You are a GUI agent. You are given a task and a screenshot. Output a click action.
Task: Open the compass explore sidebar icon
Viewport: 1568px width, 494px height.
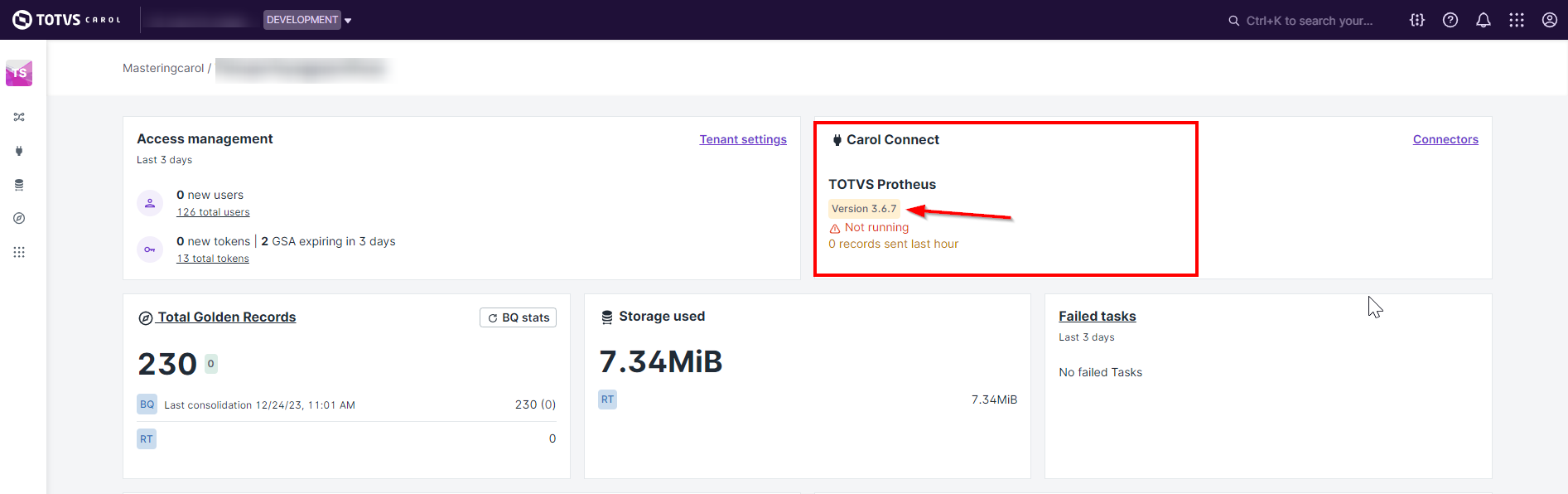(19, 218)
